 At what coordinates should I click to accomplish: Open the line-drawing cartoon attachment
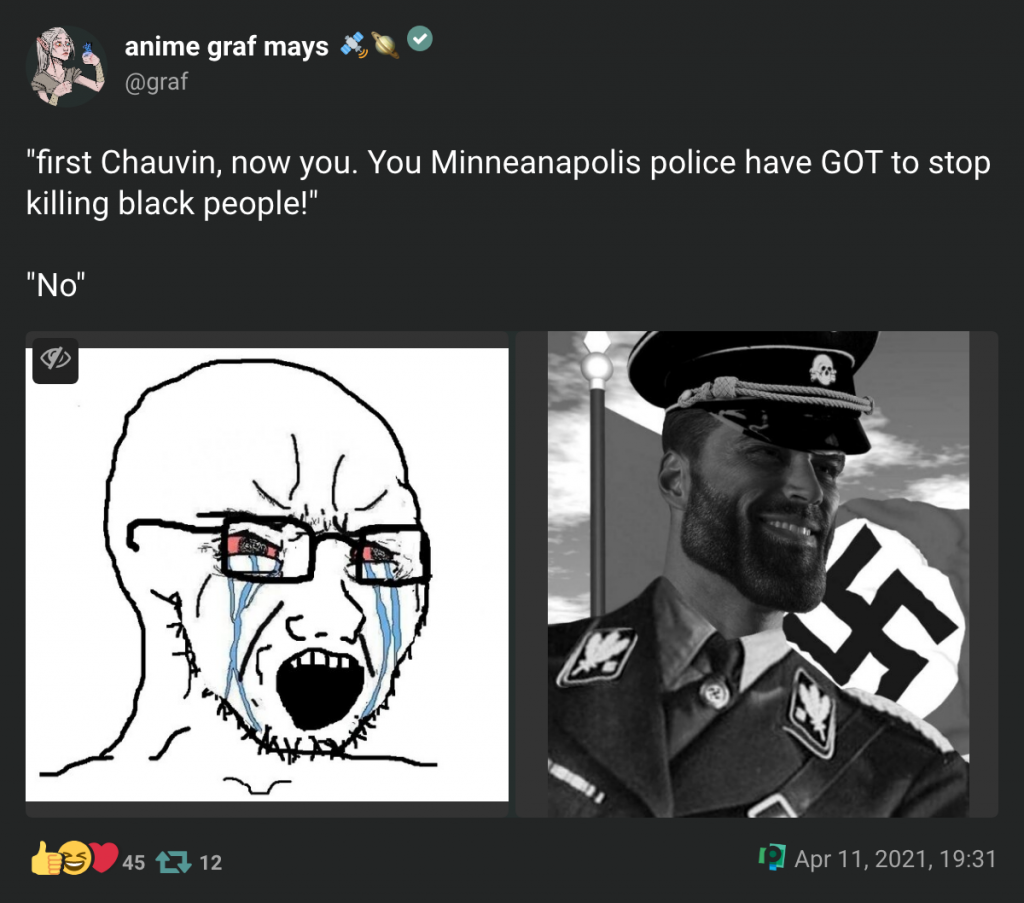tap(267, 574)
